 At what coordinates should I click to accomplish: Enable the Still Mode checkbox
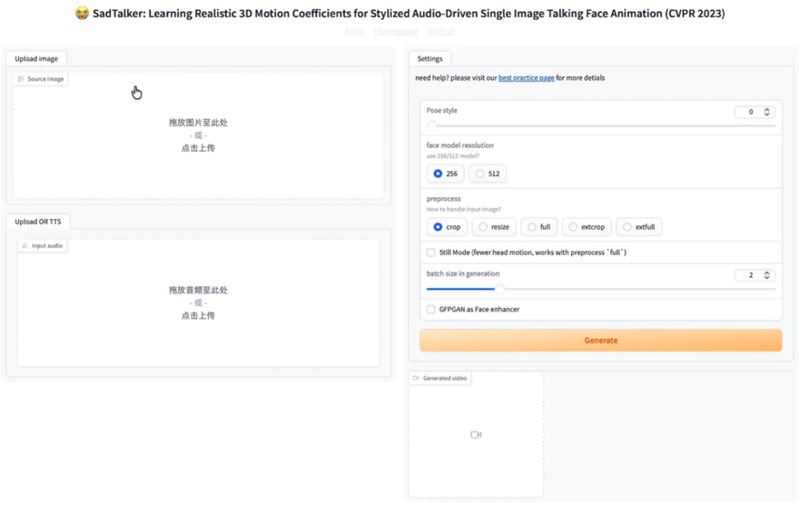click(x=431, y=253)
